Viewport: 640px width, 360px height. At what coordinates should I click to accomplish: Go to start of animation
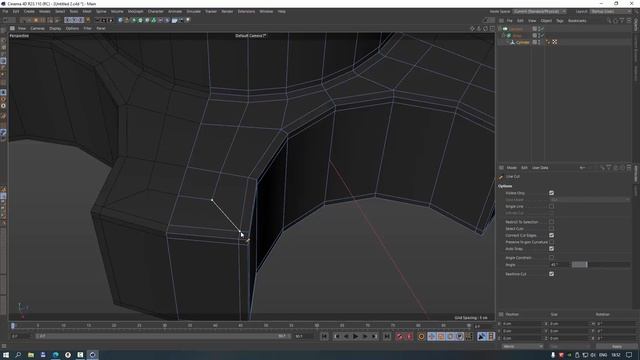tap(324, 336)
